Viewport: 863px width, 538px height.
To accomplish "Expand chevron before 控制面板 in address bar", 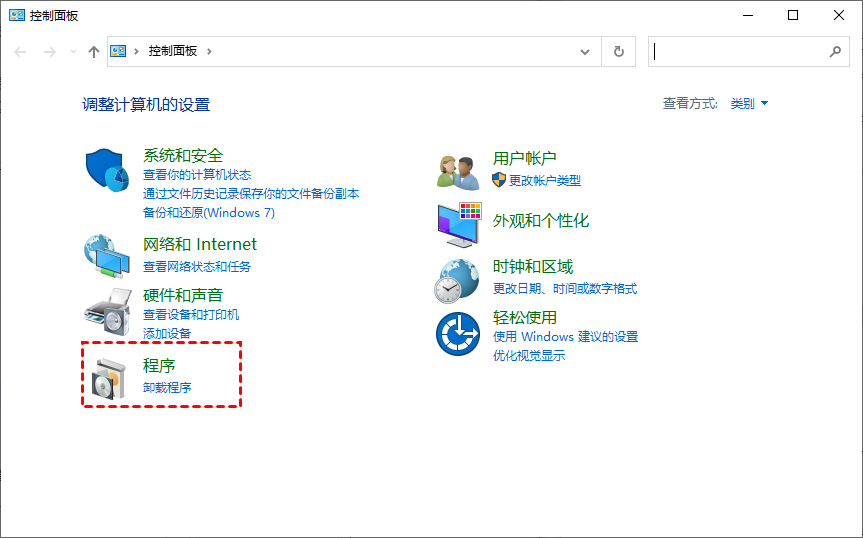I will [136, 51].
